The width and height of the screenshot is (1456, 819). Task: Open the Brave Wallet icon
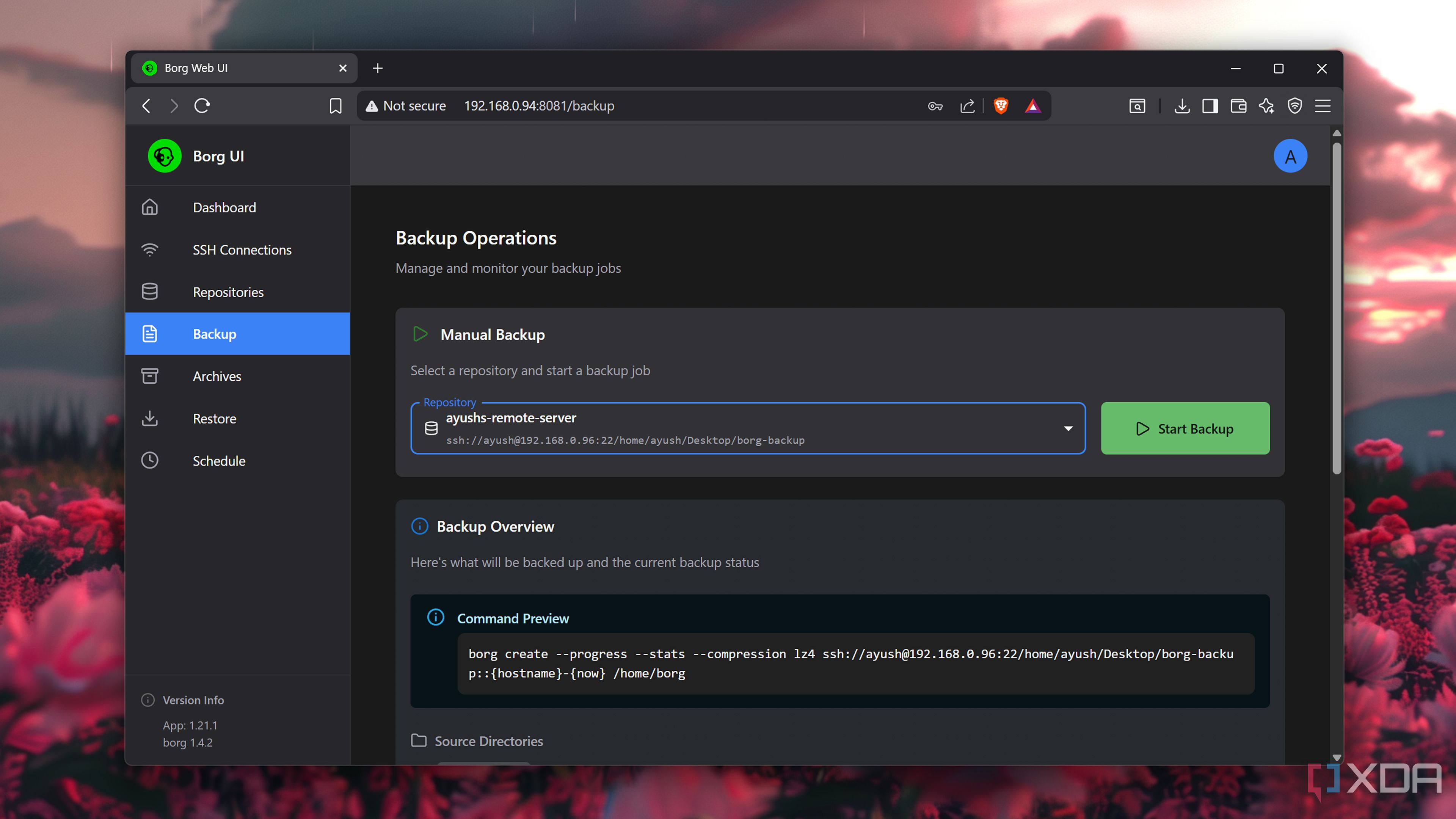click(1238, 106)
